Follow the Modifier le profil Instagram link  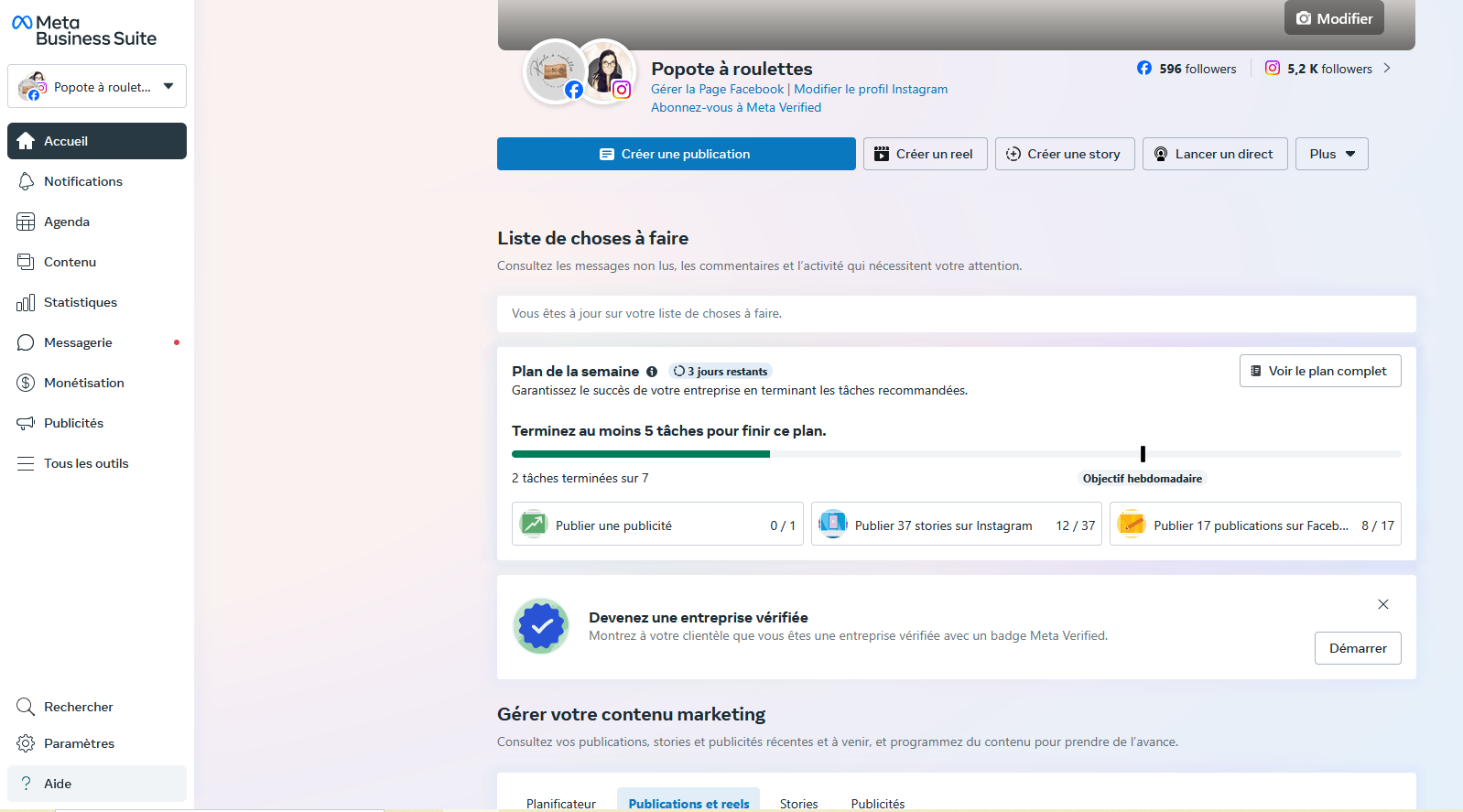tap(871, 89)
